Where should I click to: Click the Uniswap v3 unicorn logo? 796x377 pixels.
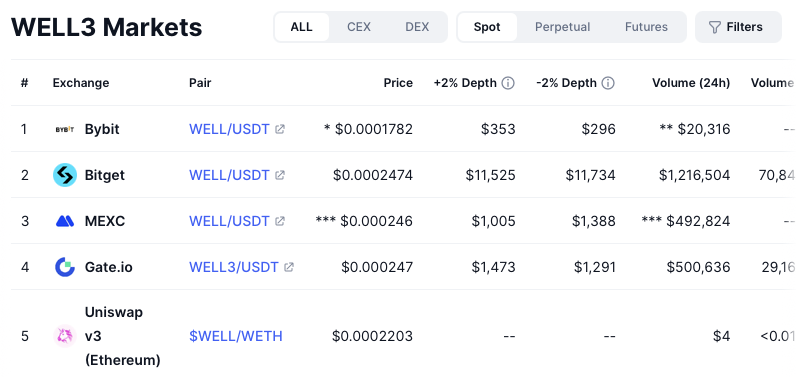coord(64,336)
